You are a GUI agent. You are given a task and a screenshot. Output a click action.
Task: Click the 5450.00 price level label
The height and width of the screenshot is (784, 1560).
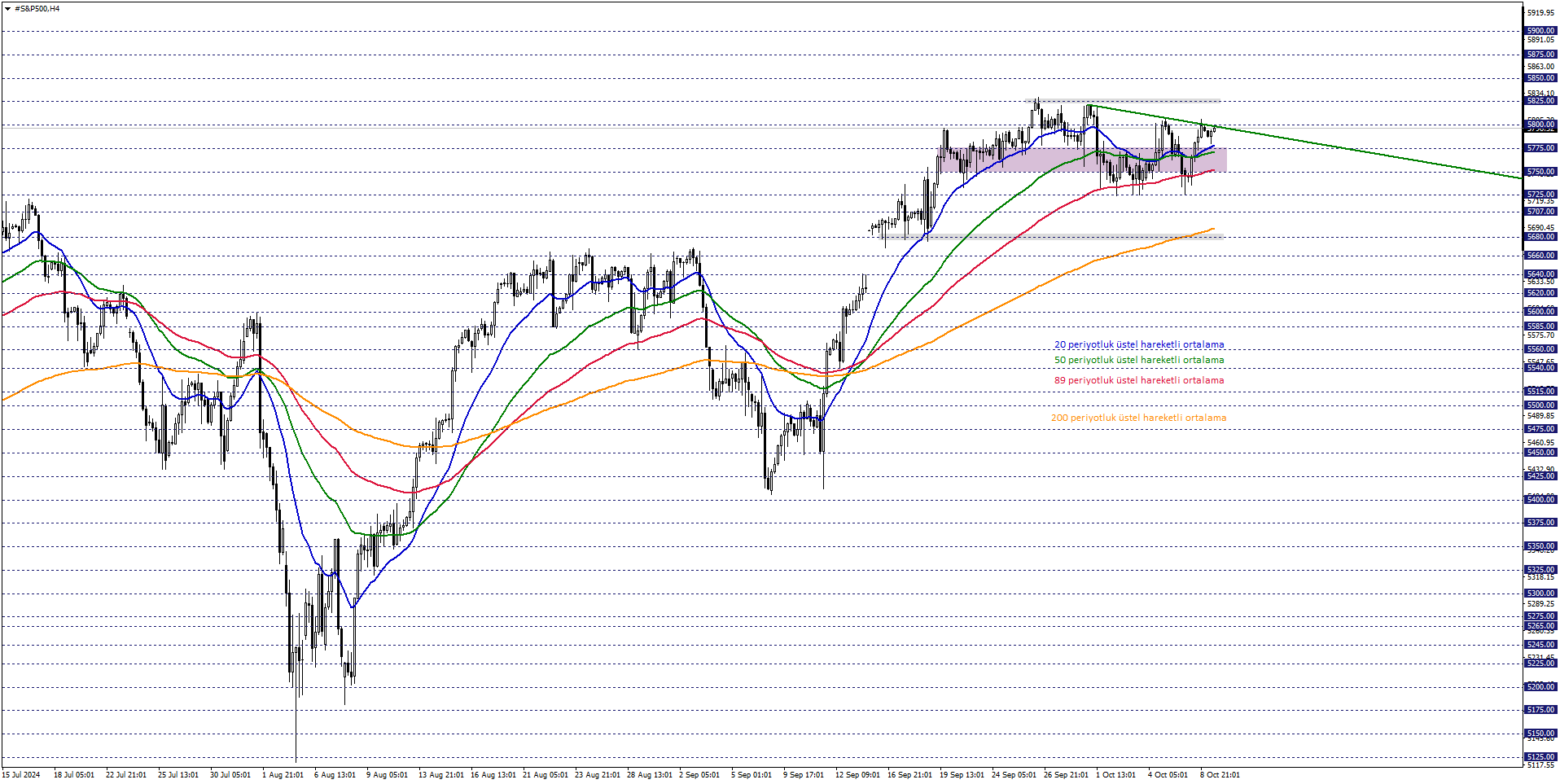1540,453
